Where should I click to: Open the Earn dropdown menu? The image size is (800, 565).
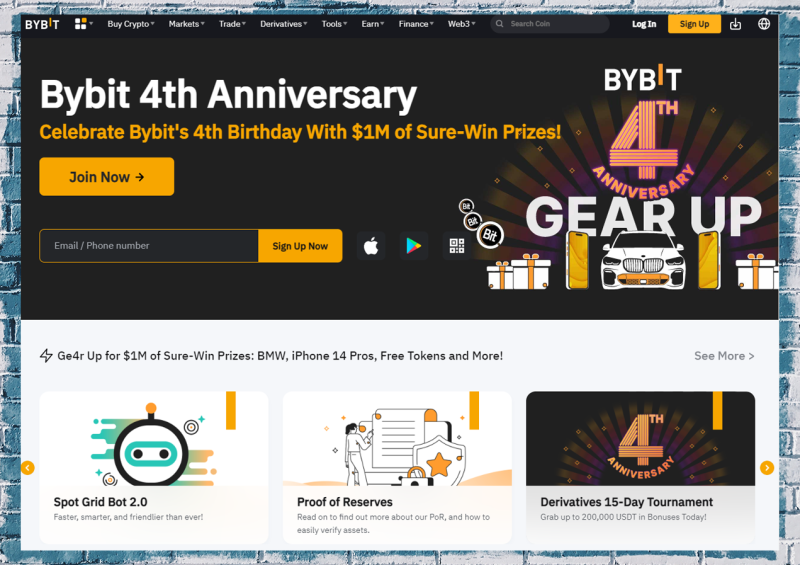(372, 24)
